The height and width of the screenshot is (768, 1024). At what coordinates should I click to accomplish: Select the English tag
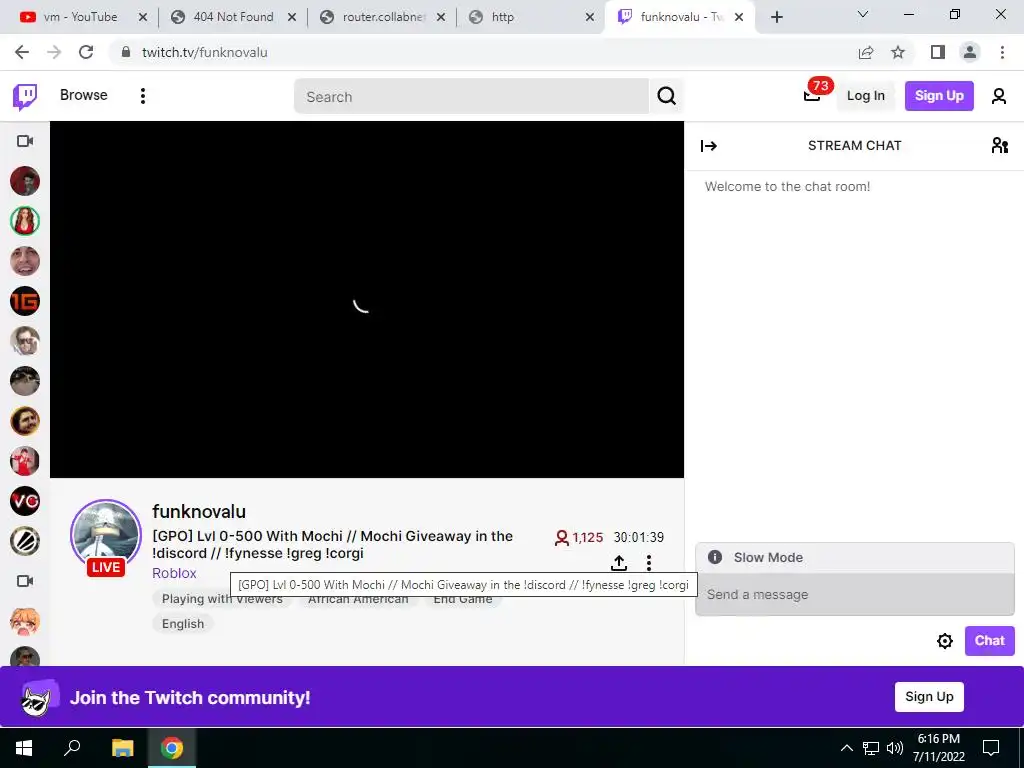tap(183, 624)
